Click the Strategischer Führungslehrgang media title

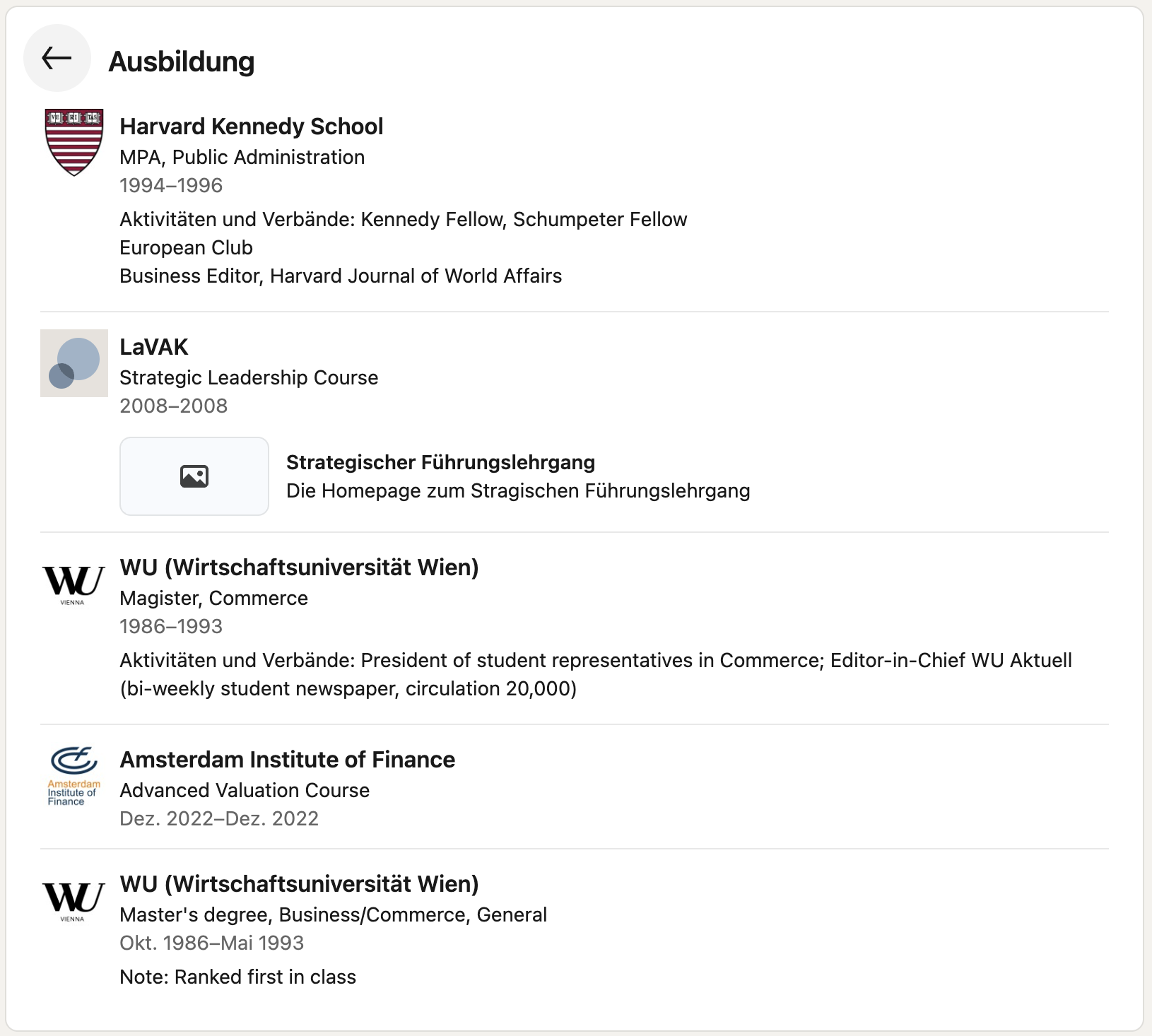click(x=441, y=462)
